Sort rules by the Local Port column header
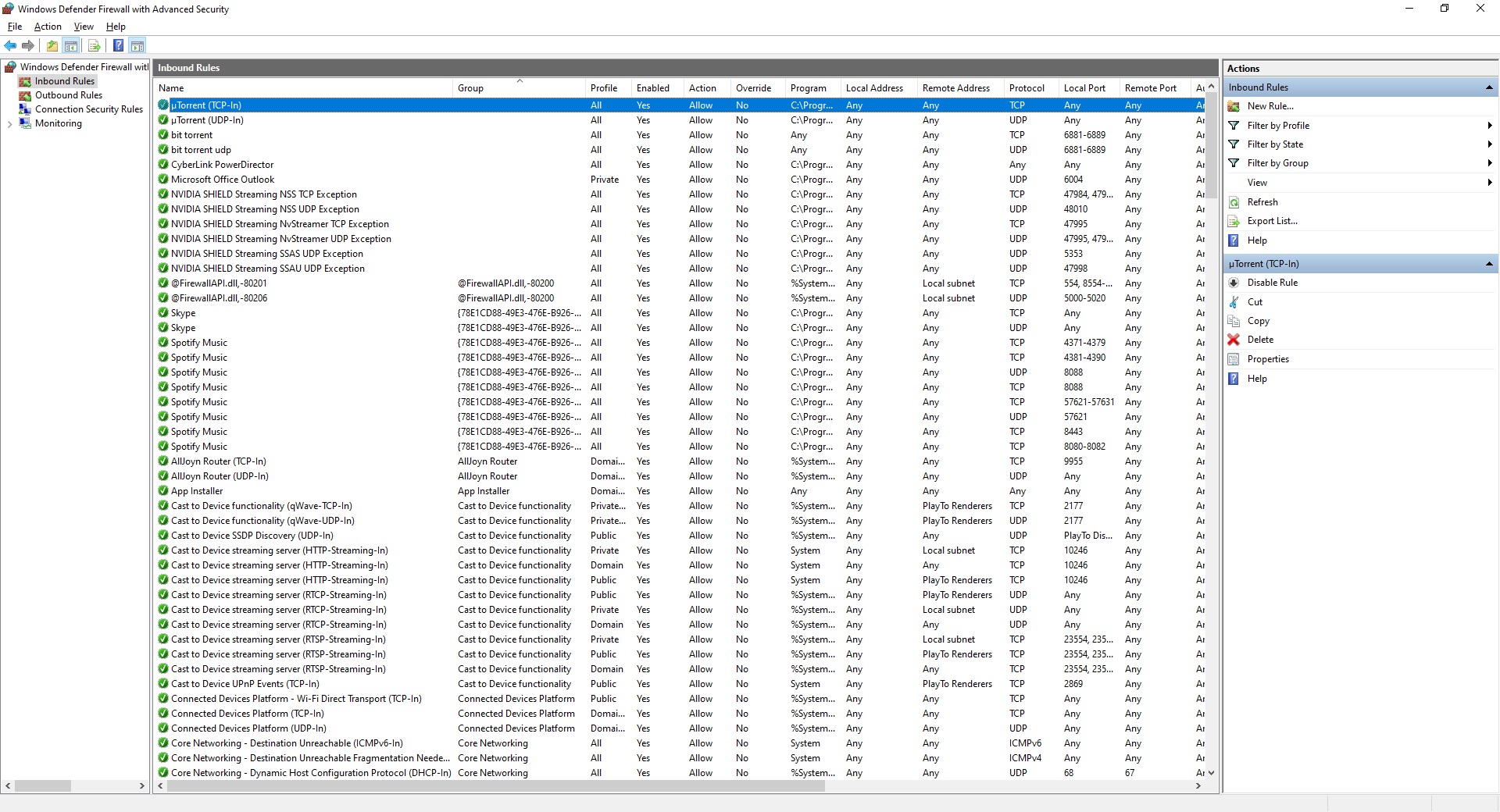This screenshot has height=812, width=1500. pos(1088,88)
